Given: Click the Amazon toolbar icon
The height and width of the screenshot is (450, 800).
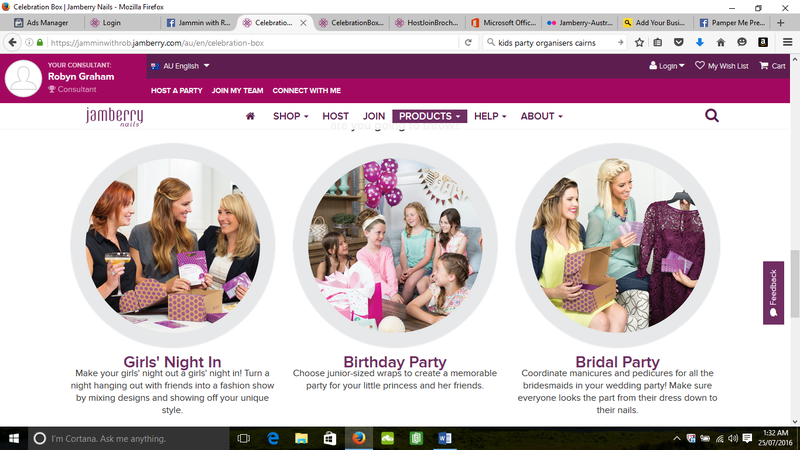Looking at the screenshot, I should [763, 42].
